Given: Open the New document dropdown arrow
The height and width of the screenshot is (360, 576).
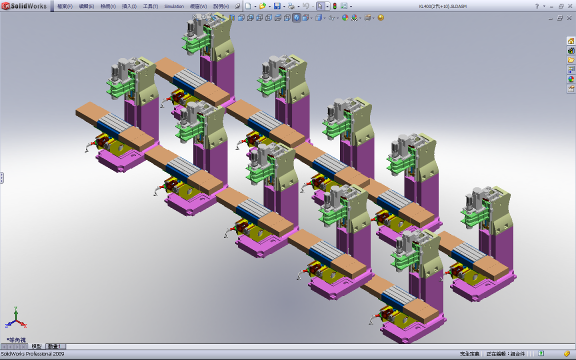Looking at the screenshot, I should tap(255, 6).
